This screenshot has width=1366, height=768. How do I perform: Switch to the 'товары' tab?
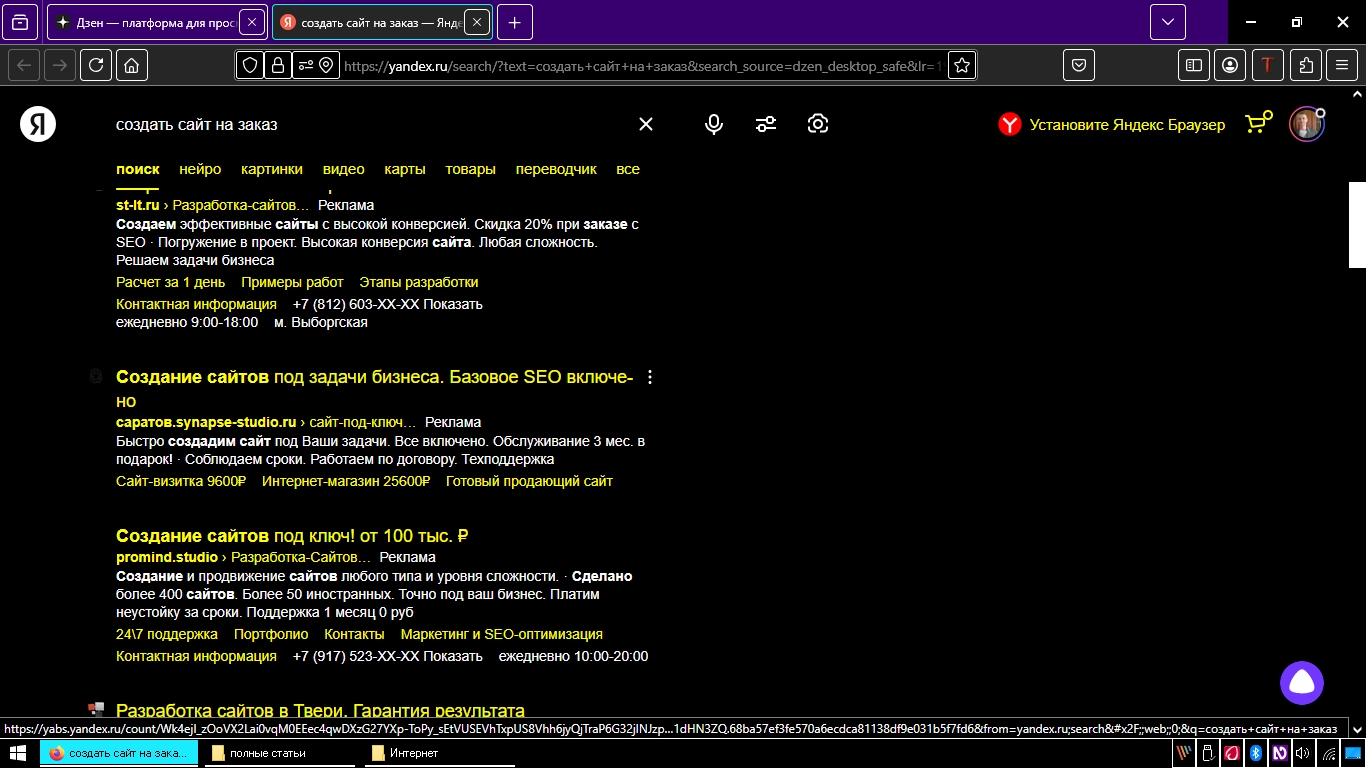[471, 169]
